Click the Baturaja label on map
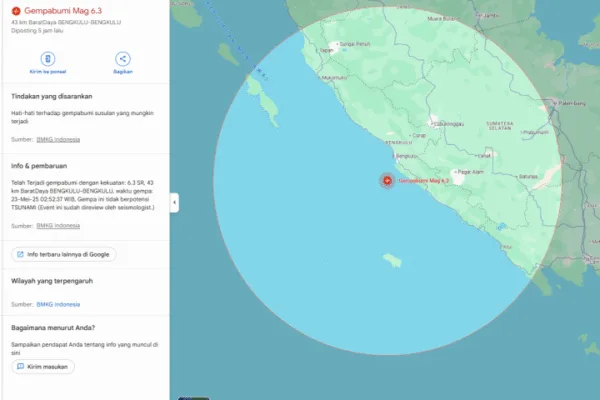The height and width of the screenshot is (400, 600). point(528,177)
